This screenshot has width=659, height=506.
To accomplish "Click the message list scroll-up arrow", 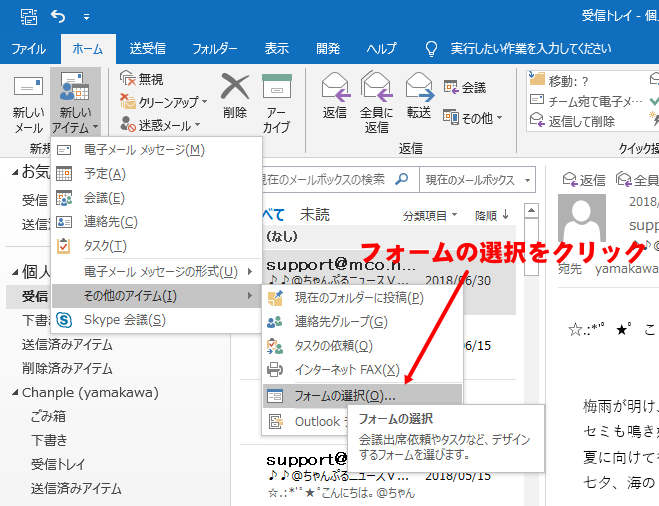I will [531, 210].
